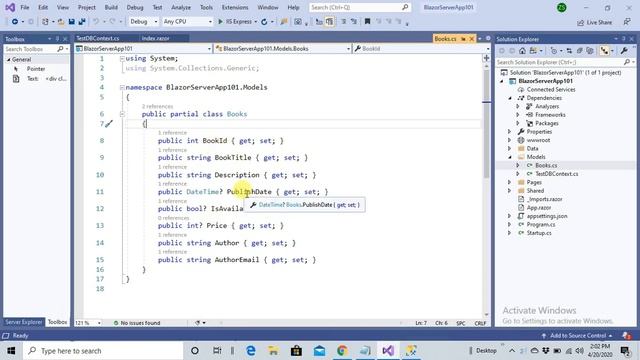The height and width of the screenshot is (360, 640).
Task: Click Sync with Active Document icon
Action: coord(569,51)
